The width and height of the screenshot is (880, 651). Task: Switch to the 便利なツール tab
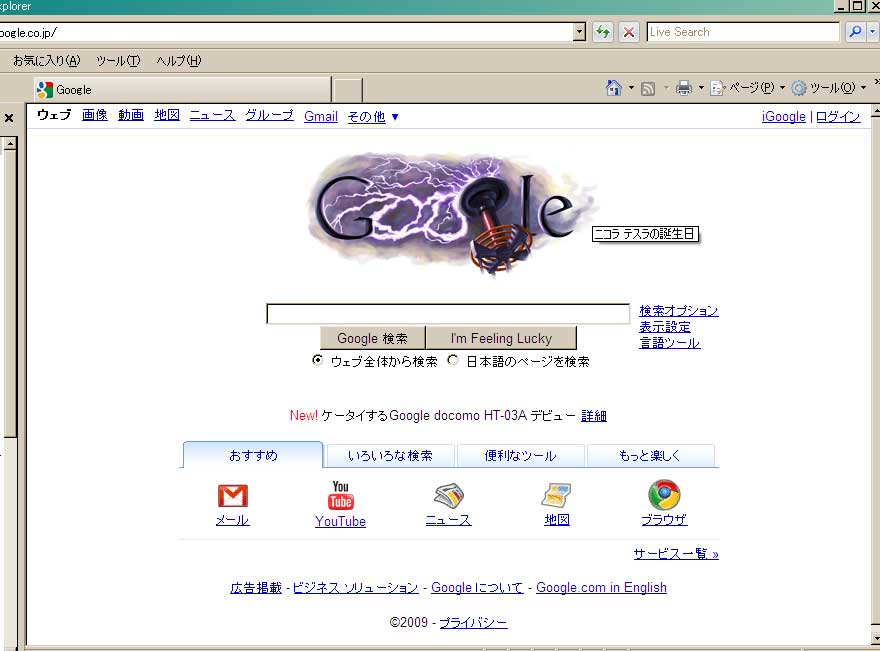[x=520, y=456]
